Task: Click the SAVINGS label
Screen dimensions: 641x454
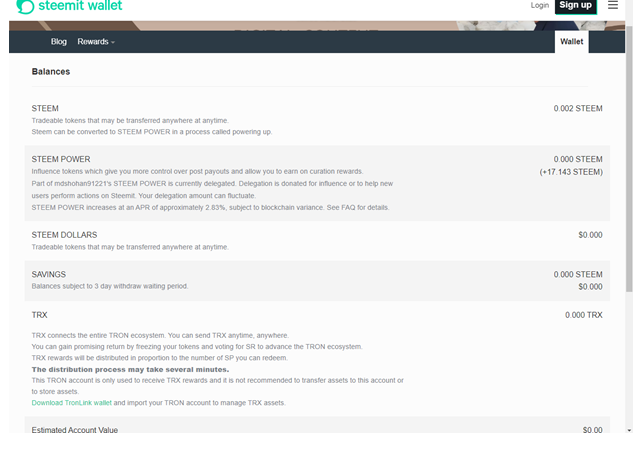Action: pos(49,275)
